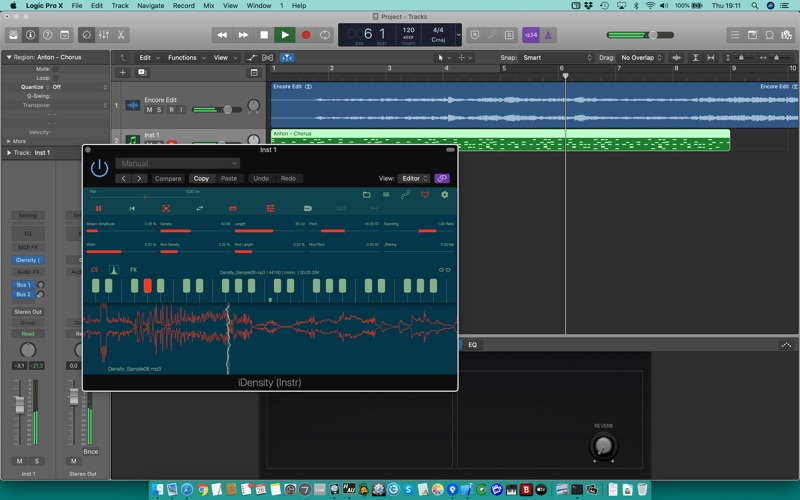Image resolution: width=800 pixels, height=500 pixels.
Task: Open the Loop Browser icon
Action: [x=769, y=35]
